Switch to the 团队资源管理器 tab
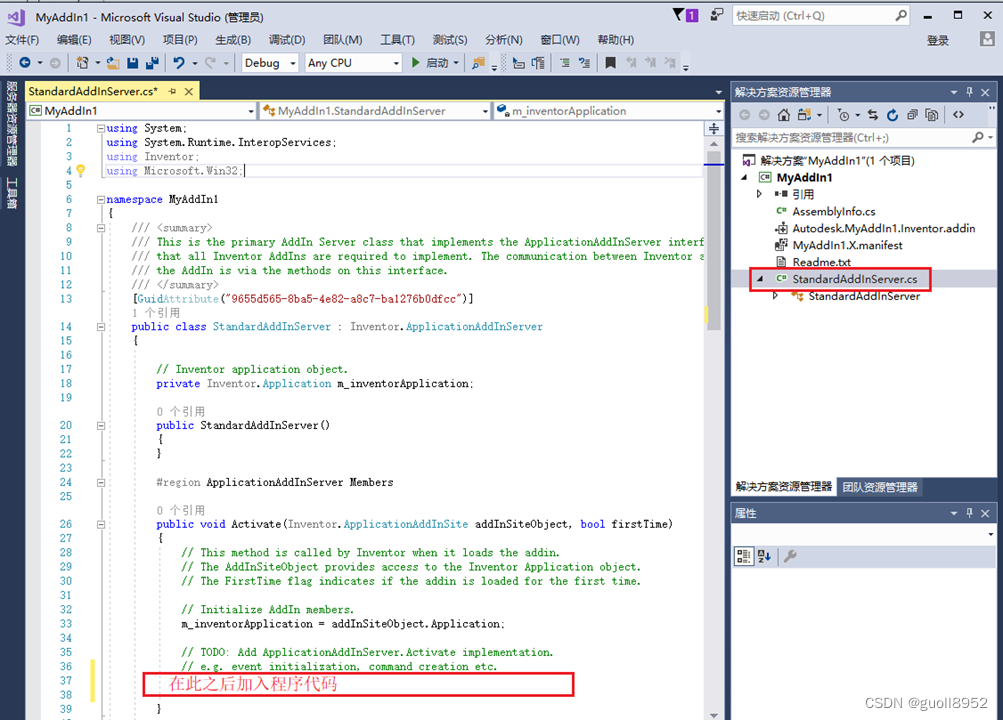 click(880, 487)
